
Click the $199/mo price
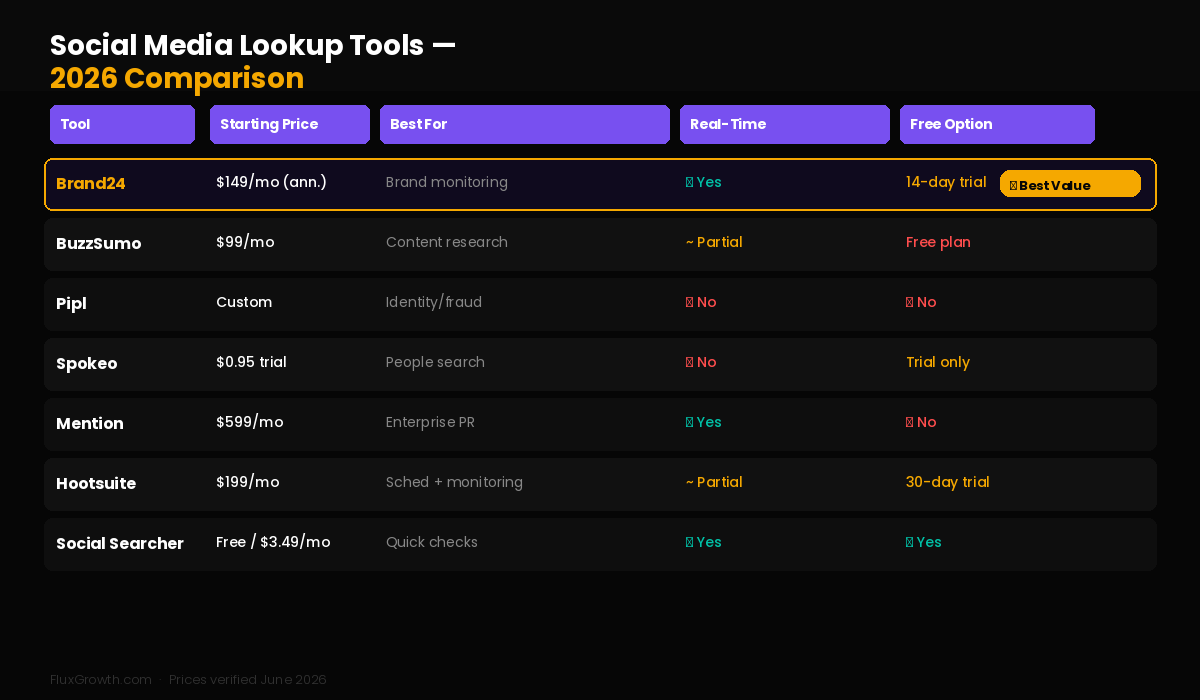pyautogui.click(x=248, y=482)
